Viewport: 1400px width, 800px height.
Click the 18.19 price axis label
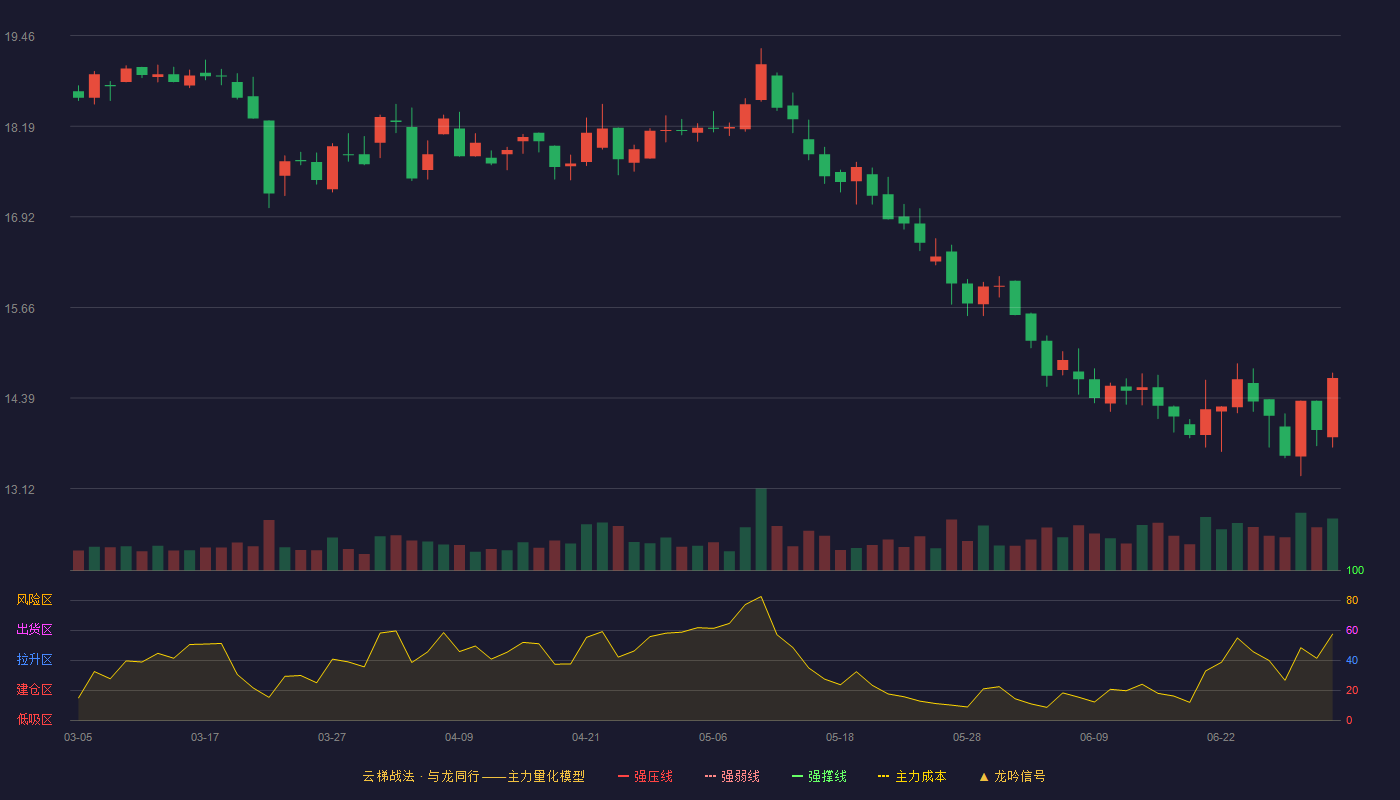click(x=20, y=128)
